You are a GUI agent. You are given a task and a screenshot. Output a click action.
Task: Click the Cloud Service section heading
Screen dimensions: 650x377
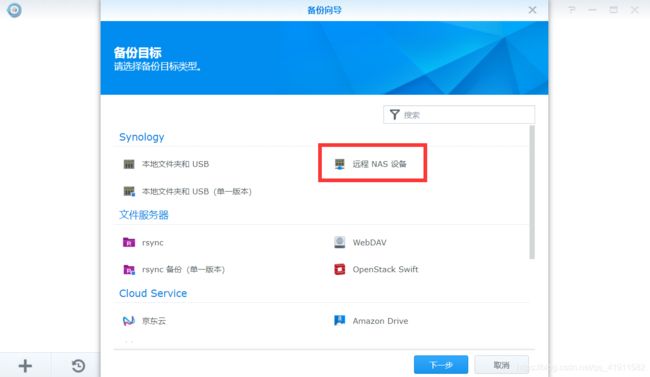[x=153, y=293]
